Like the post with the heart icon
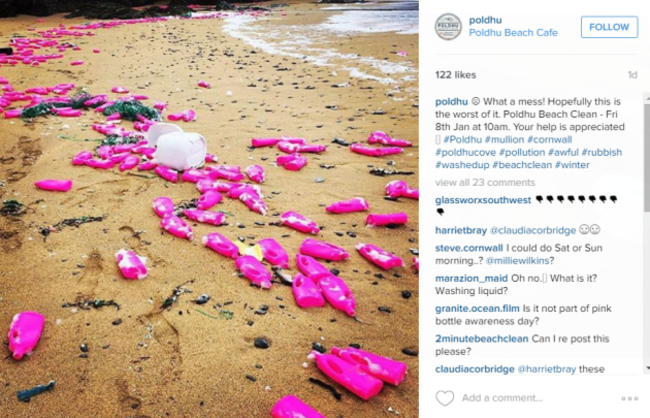This screenshot has height=418, width=650. (x=445, y=398)
